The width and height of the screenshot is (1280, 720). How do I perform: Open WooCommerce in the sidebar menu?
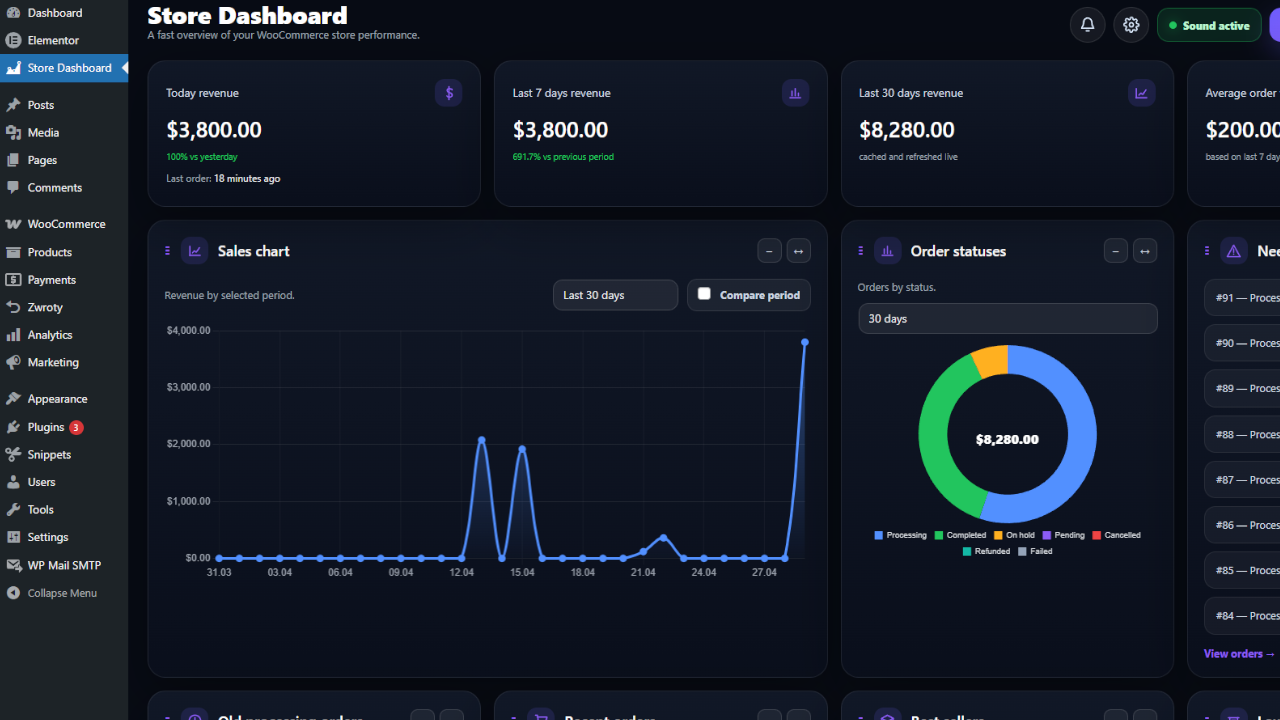[x=66, y=224]
